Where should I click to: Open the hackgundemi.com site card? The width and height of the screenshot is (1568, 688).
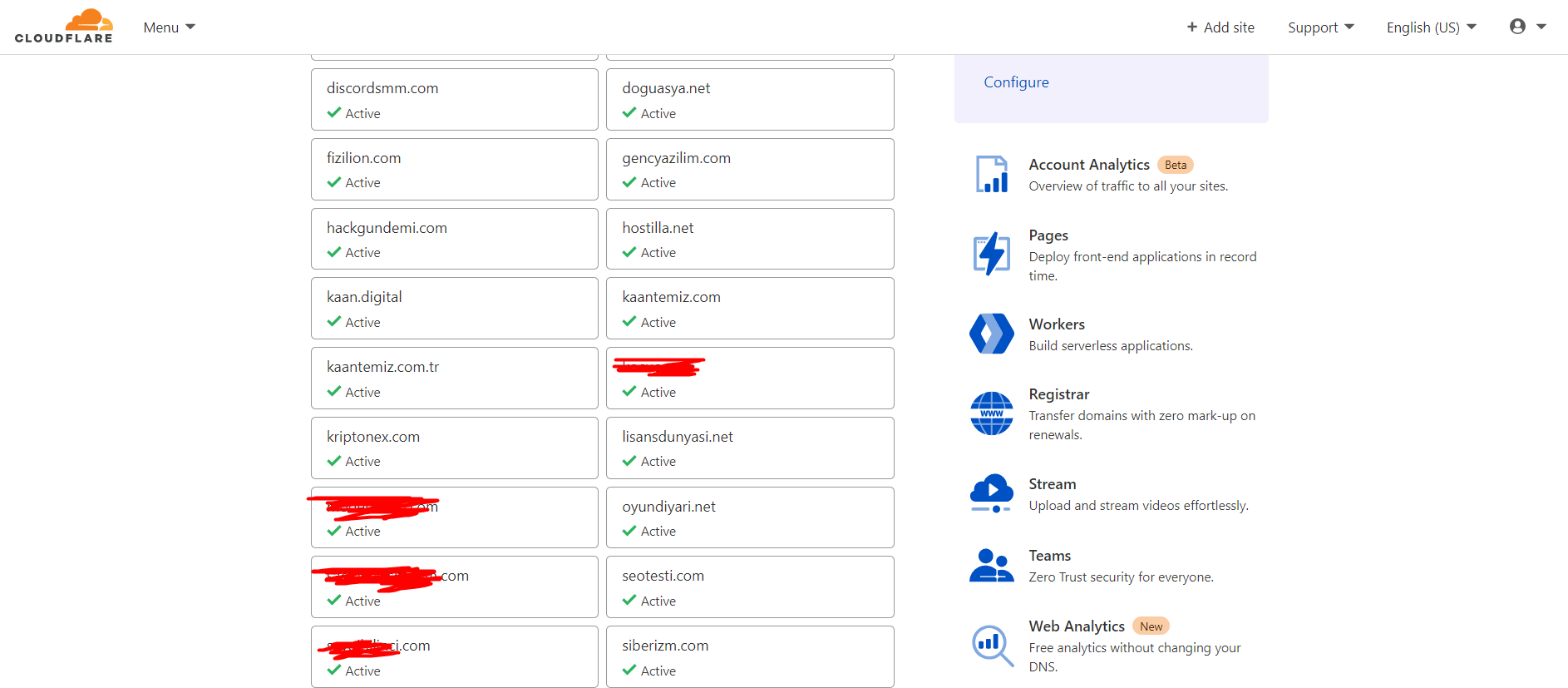tap(455, 239)
